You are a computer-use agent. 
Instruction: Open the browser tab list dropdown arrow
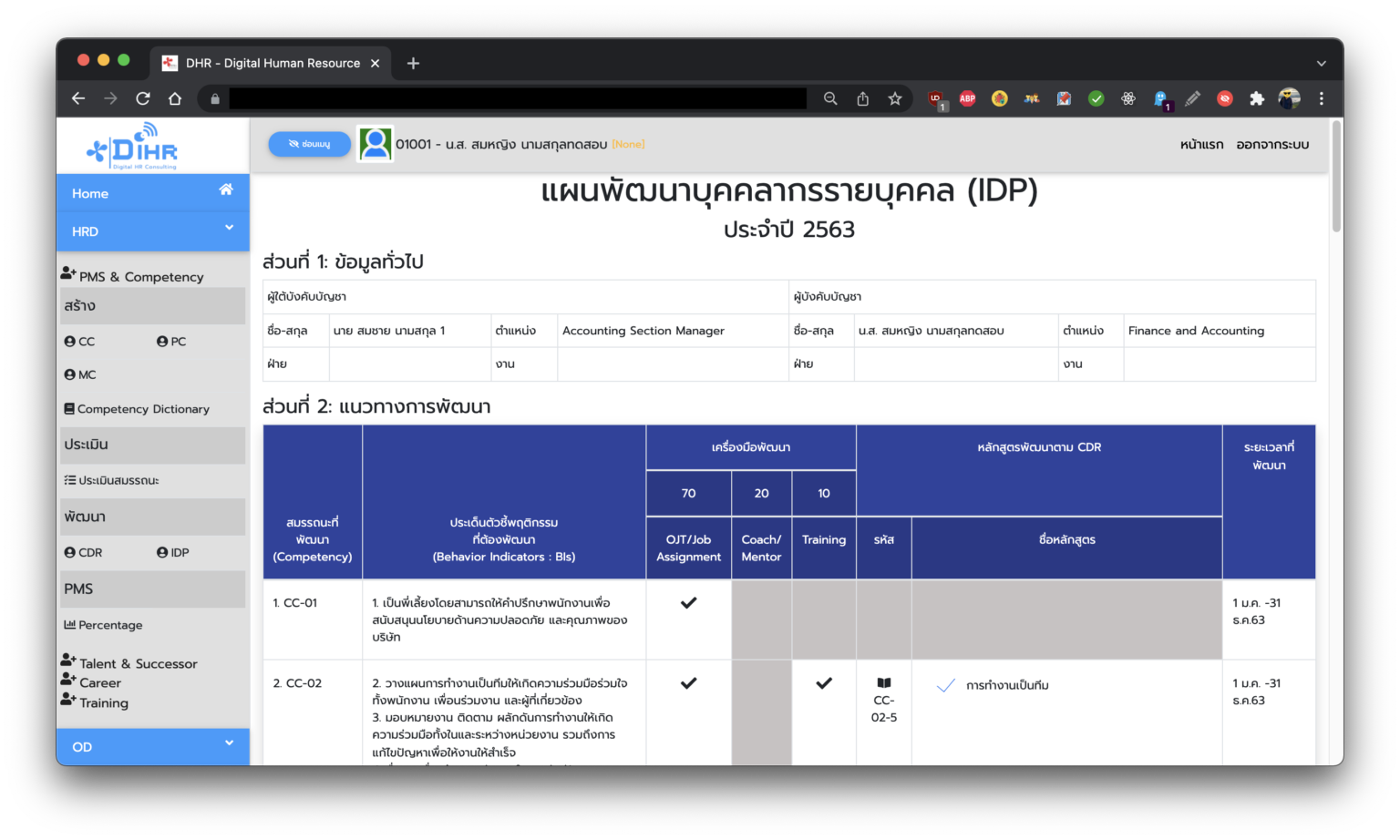coord(1321,63)
